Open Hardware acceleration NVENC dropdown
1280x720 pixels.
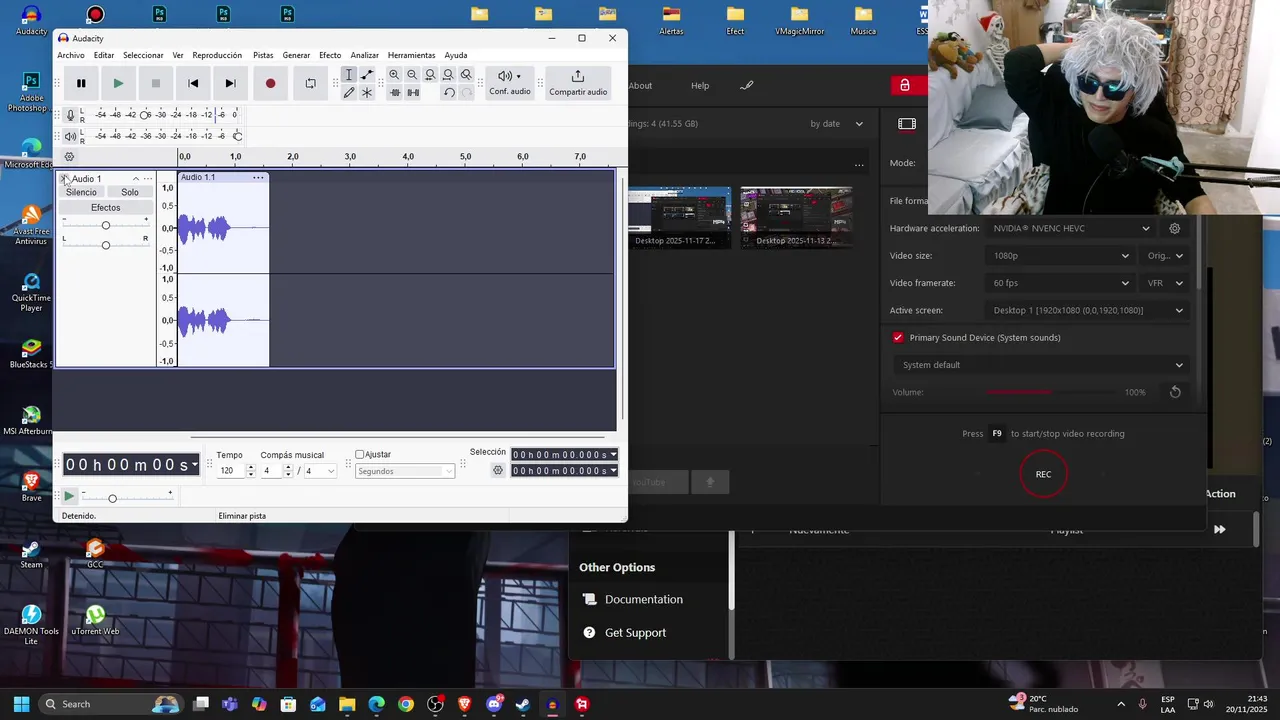pyautogui.click(x=1071, y=228)
